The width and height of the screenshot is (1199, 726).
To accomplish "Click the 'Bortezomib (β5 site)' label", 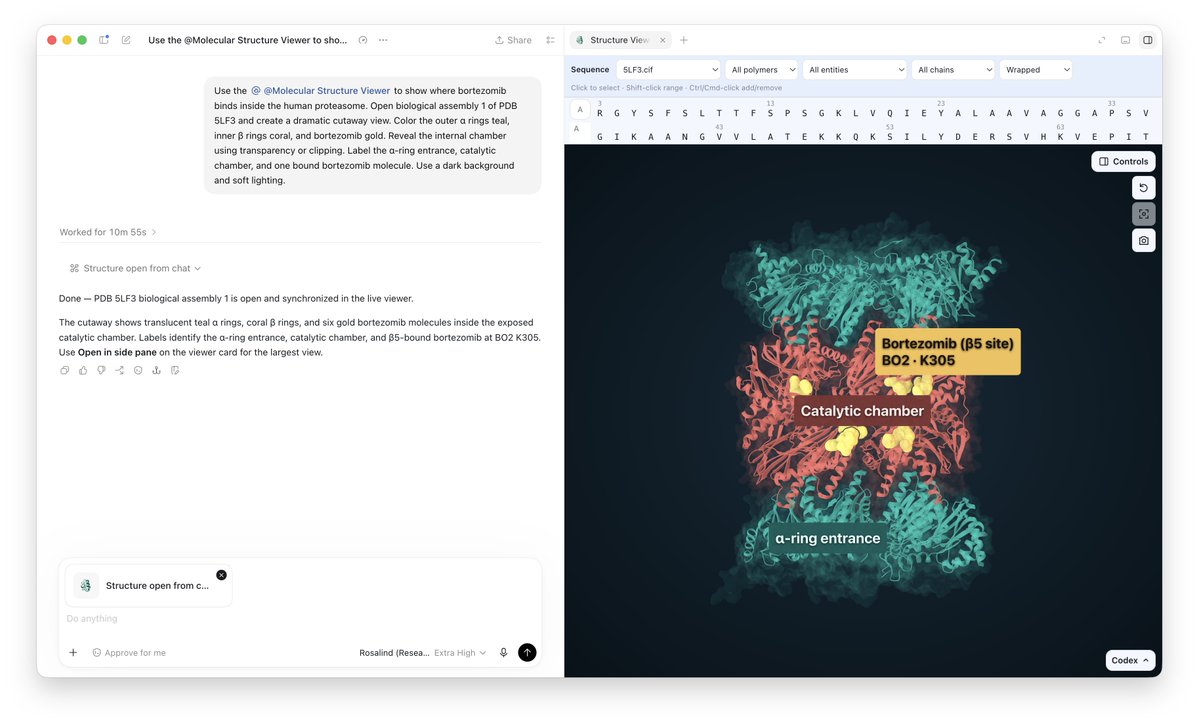I will click(947, 351).
